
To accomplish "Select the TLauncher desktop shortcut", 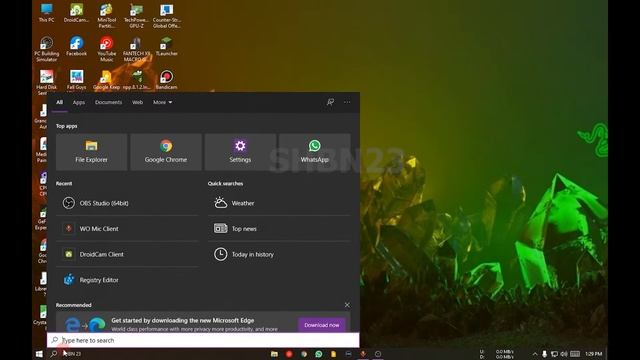I will 167,47.
